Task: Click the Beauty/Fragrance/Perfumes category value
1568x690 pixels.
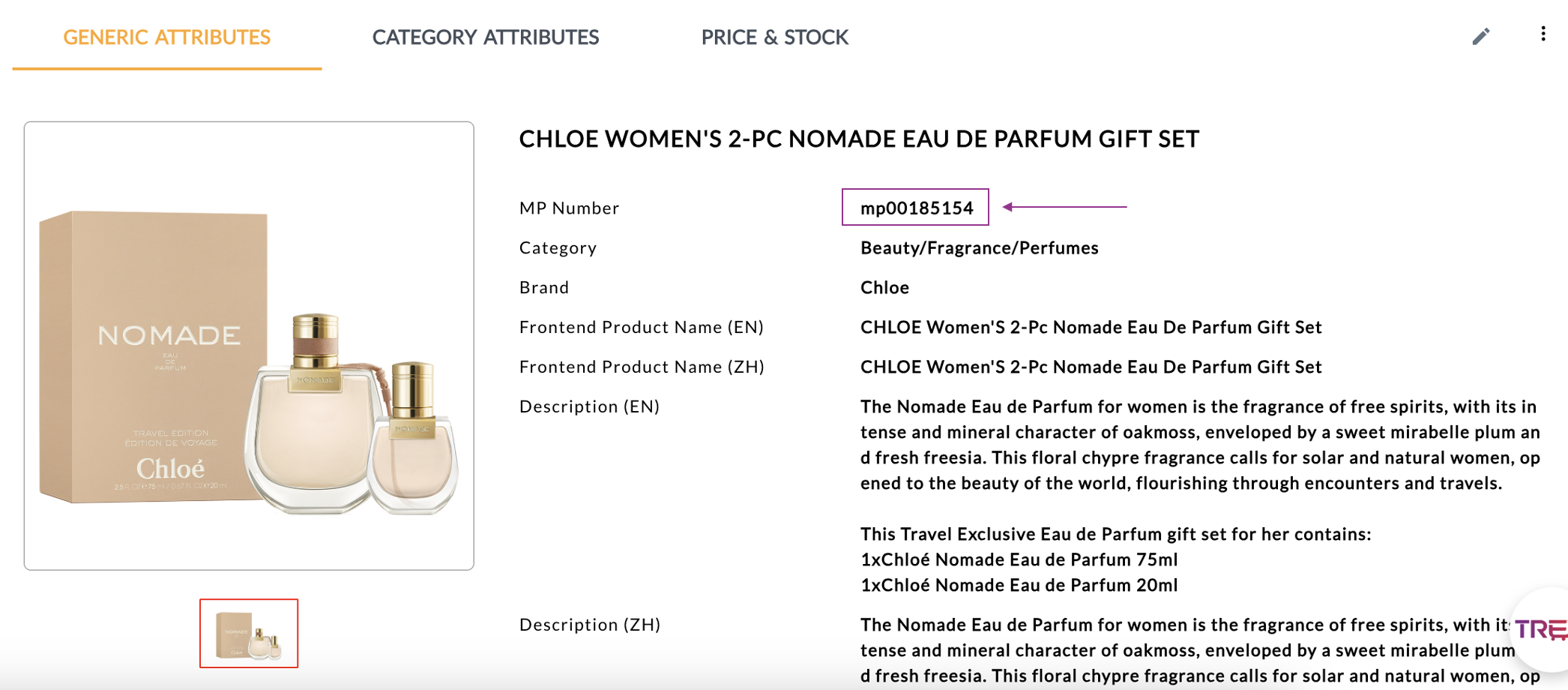Action: [979, 248]
